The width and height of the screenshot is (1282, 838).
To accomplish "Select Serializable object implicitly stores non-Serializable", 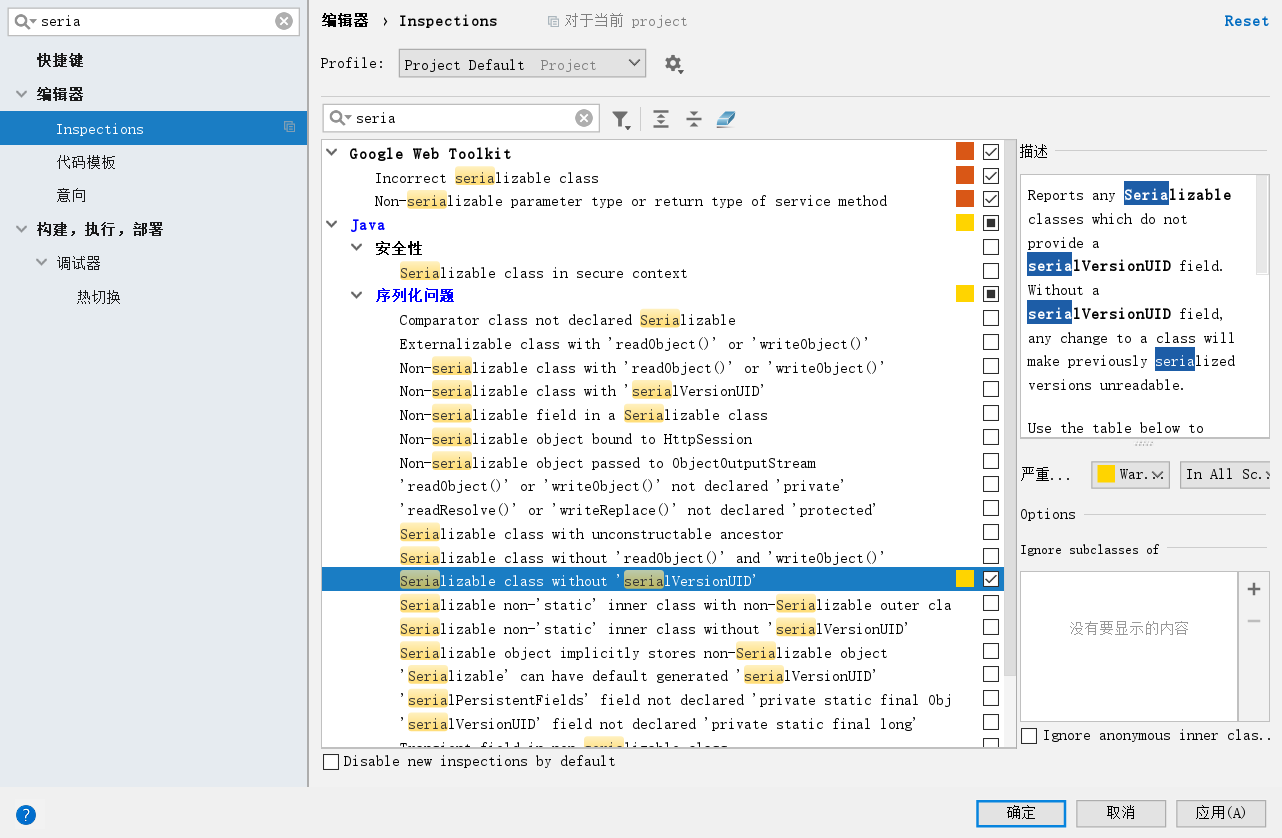I will point(643,653).
